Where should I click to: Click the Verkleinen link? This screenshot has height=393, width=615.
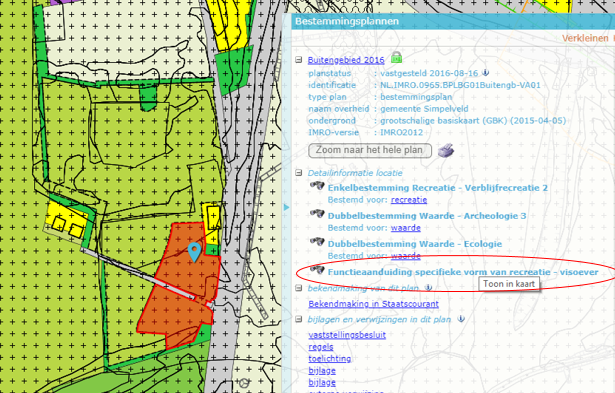(x=585, y=38)
